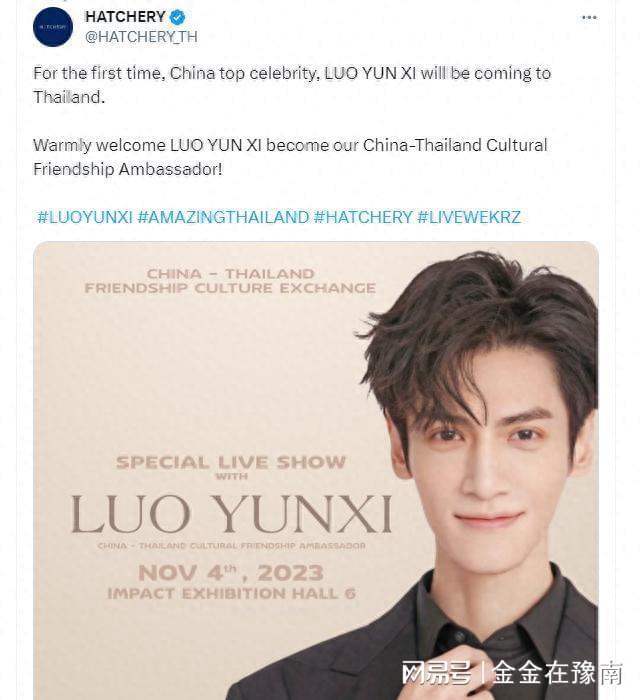Viewport: 640px width, 700px height.
Task: Open the HATCHERY profile avatar
Action: click(53, 27)
